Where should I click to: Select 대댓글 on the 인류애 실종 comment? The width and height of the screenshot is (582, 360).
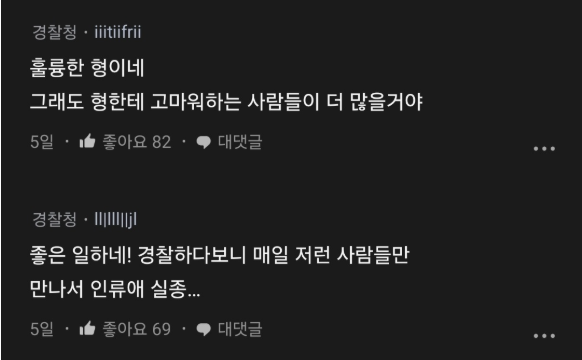click(x=240, y=329)
